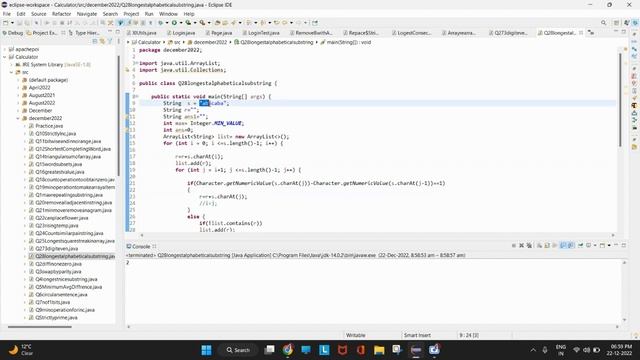Toggle Show Console on standard error change
Screen dimensions: 640x360
click(x=570, y=245)
